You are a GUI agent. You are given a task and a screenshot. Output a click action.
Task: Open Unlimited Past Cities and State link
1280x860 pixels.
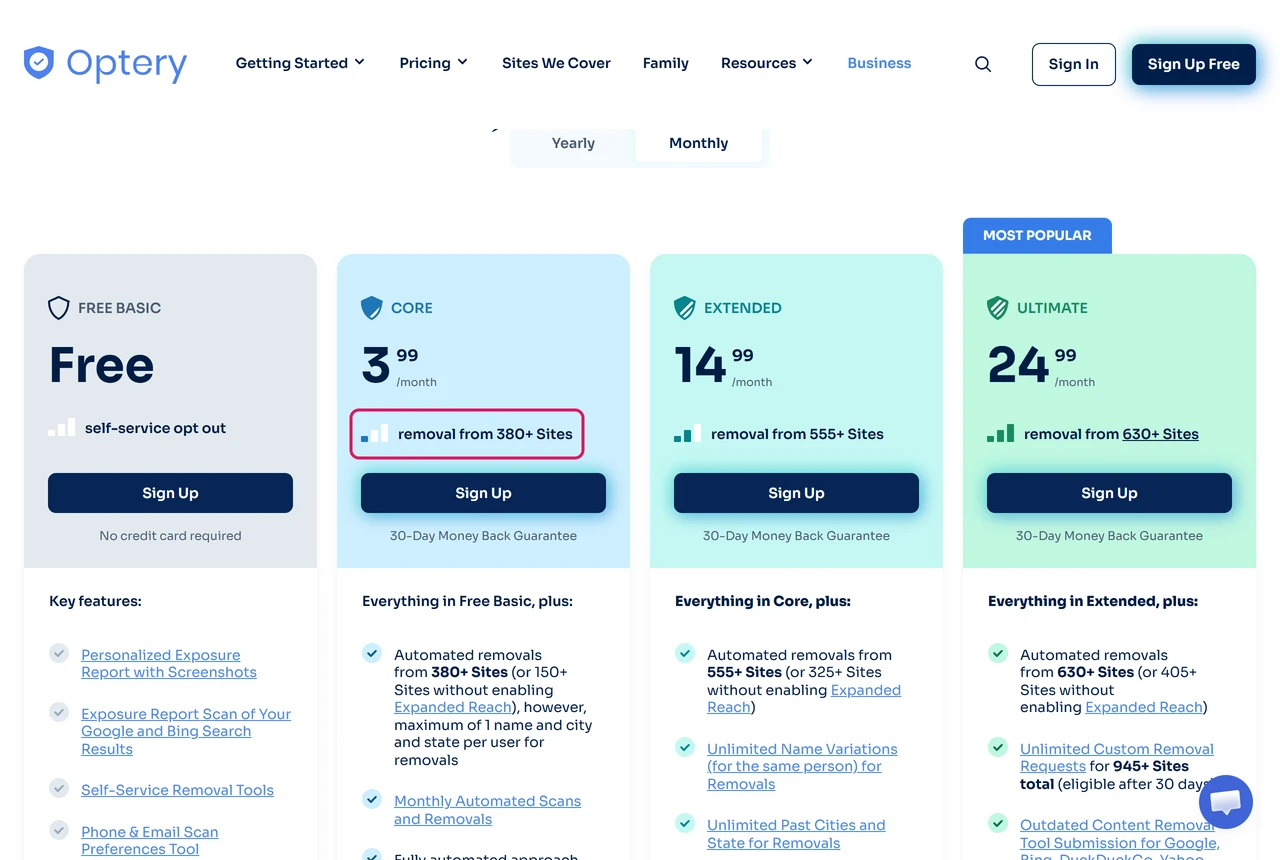click(796, 834)
